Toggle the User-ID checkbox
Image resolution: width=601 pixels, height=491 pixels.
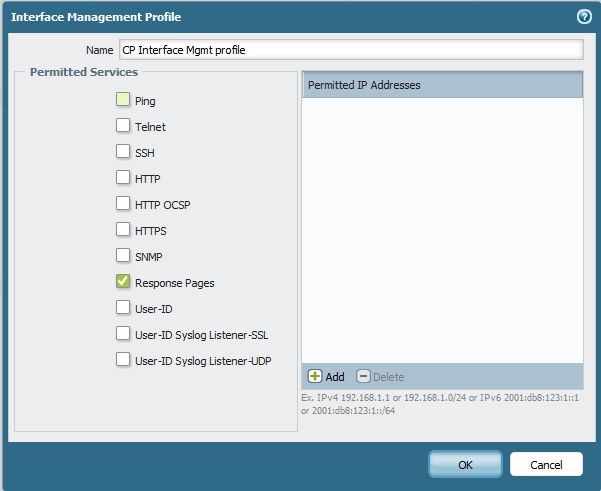pos(123,308)
